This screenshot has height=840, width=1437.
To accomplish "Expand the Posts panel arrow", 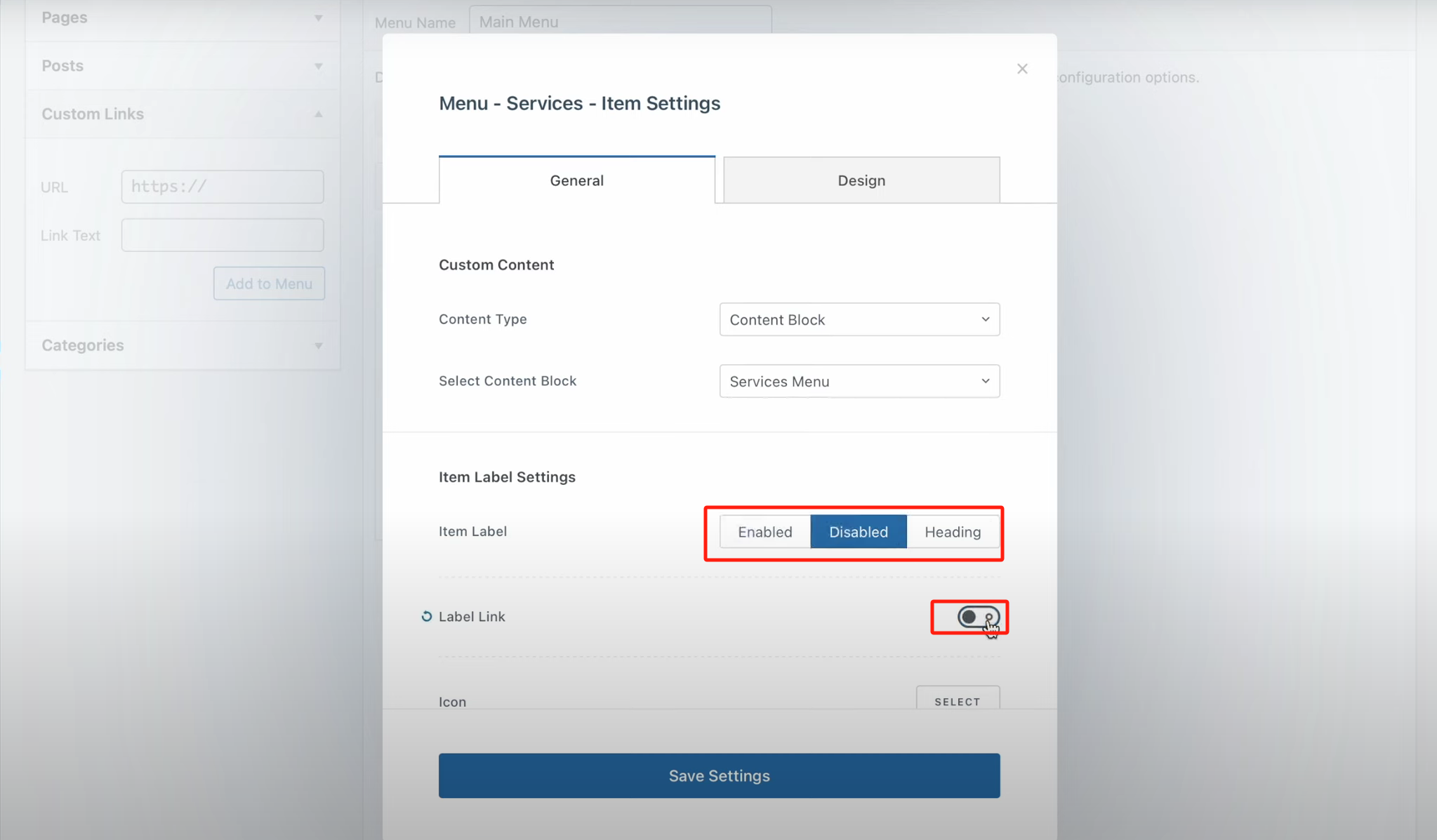I will [x=318, y=66].
